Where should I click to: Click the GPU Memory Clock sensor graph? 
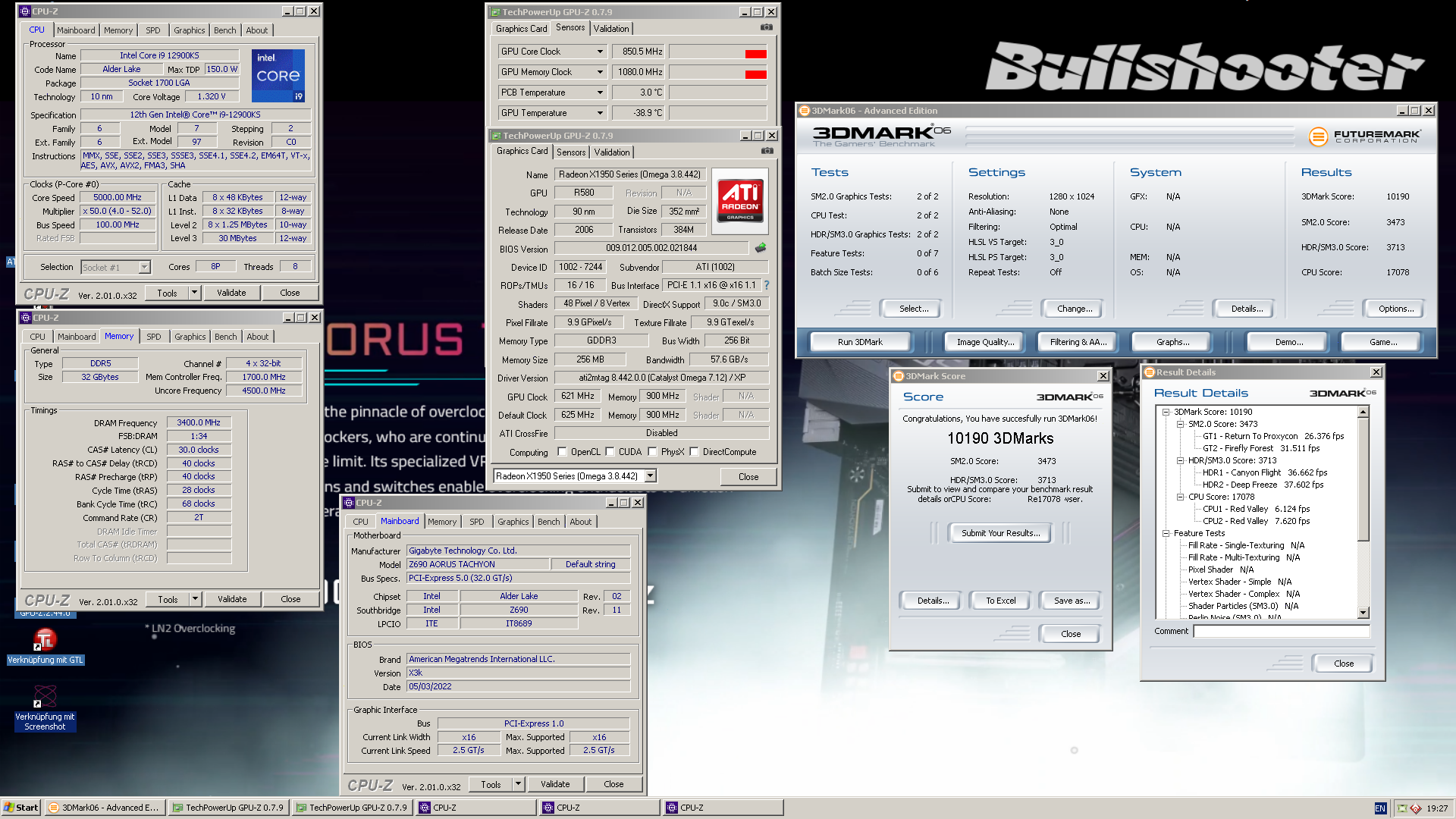tap(718, 72)
